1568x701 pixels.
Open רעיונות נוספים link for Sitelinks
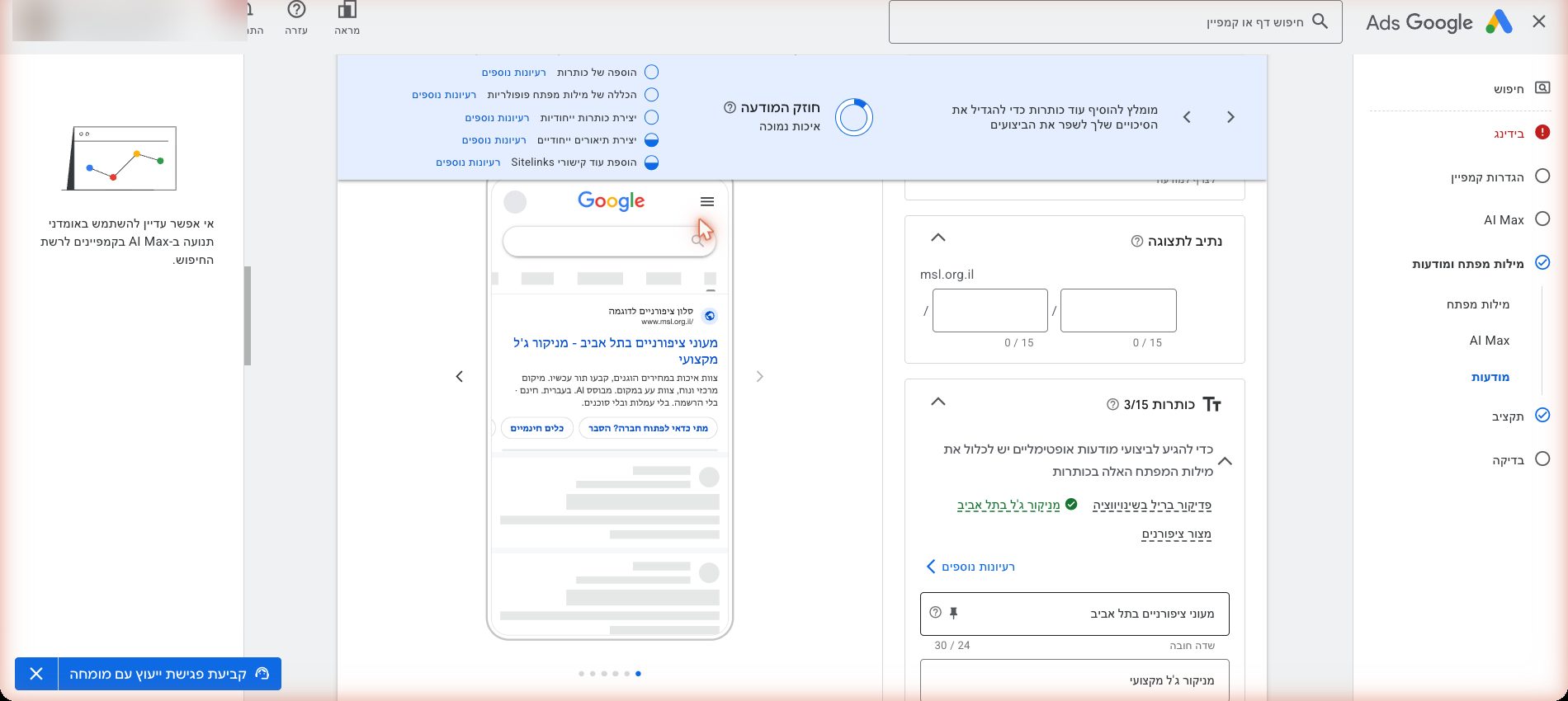(x=468, y=162)
